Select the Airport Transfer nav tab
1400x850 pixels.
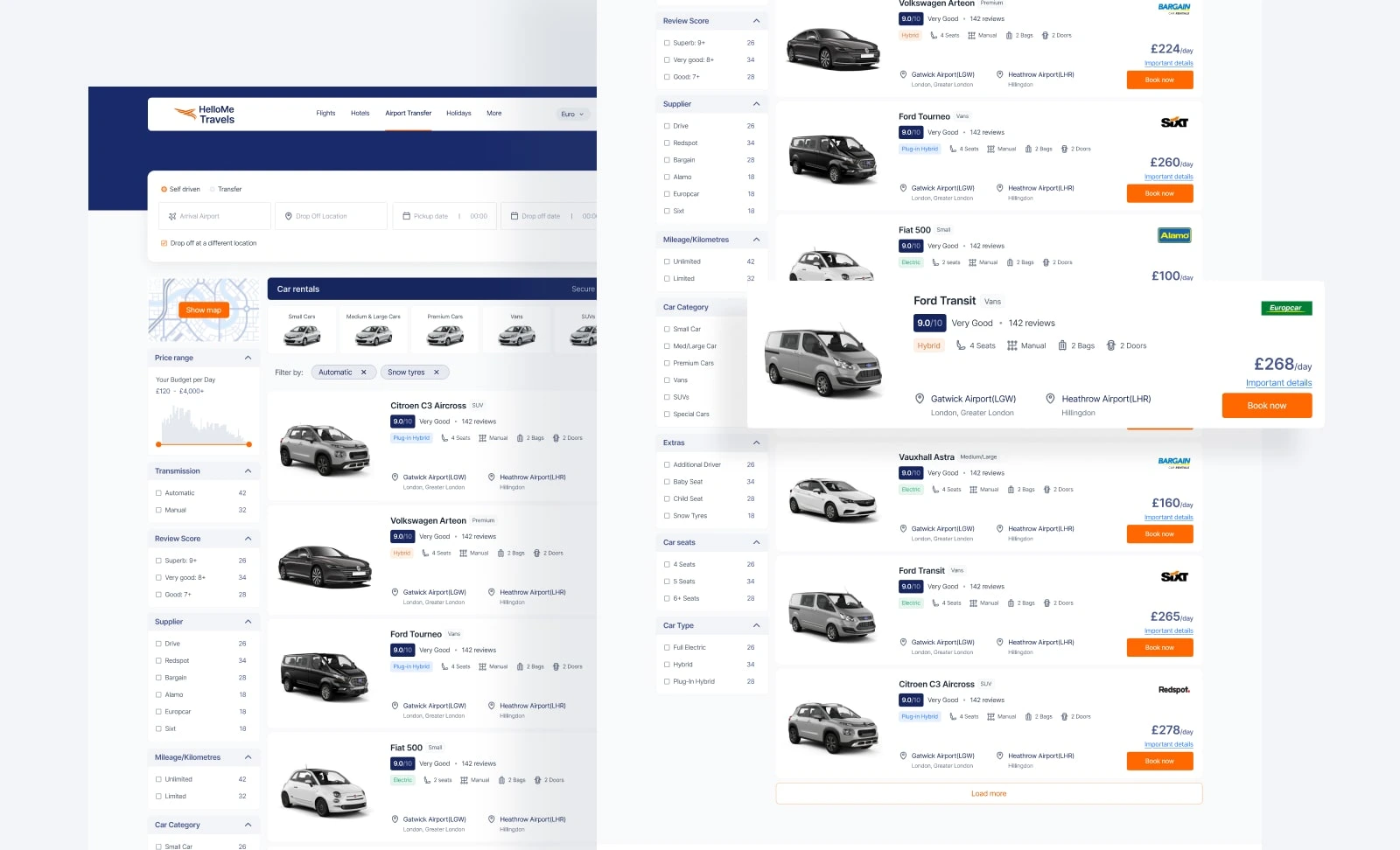click(x=408, y=114)
